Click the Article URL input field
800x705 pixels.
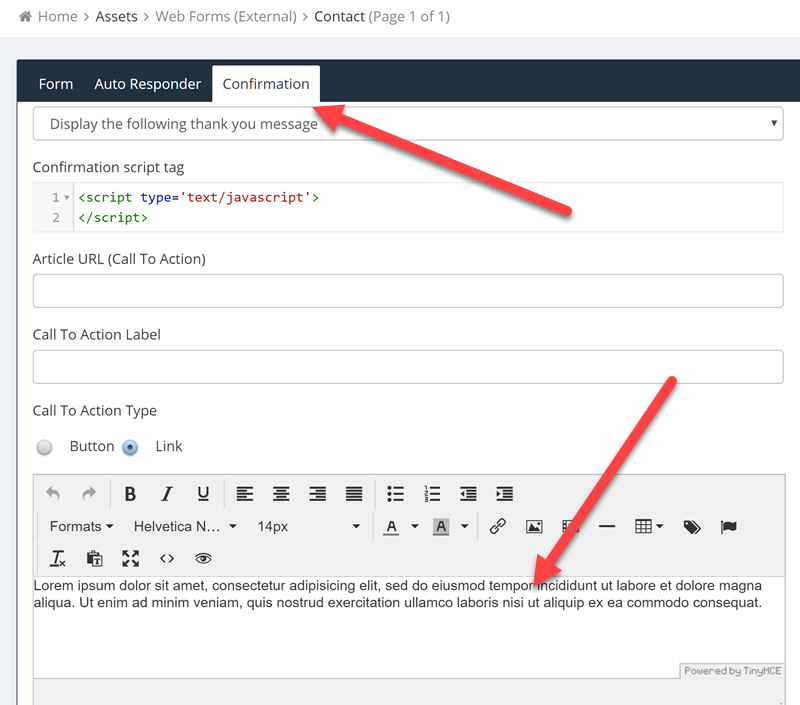click(x=408, y=291)
